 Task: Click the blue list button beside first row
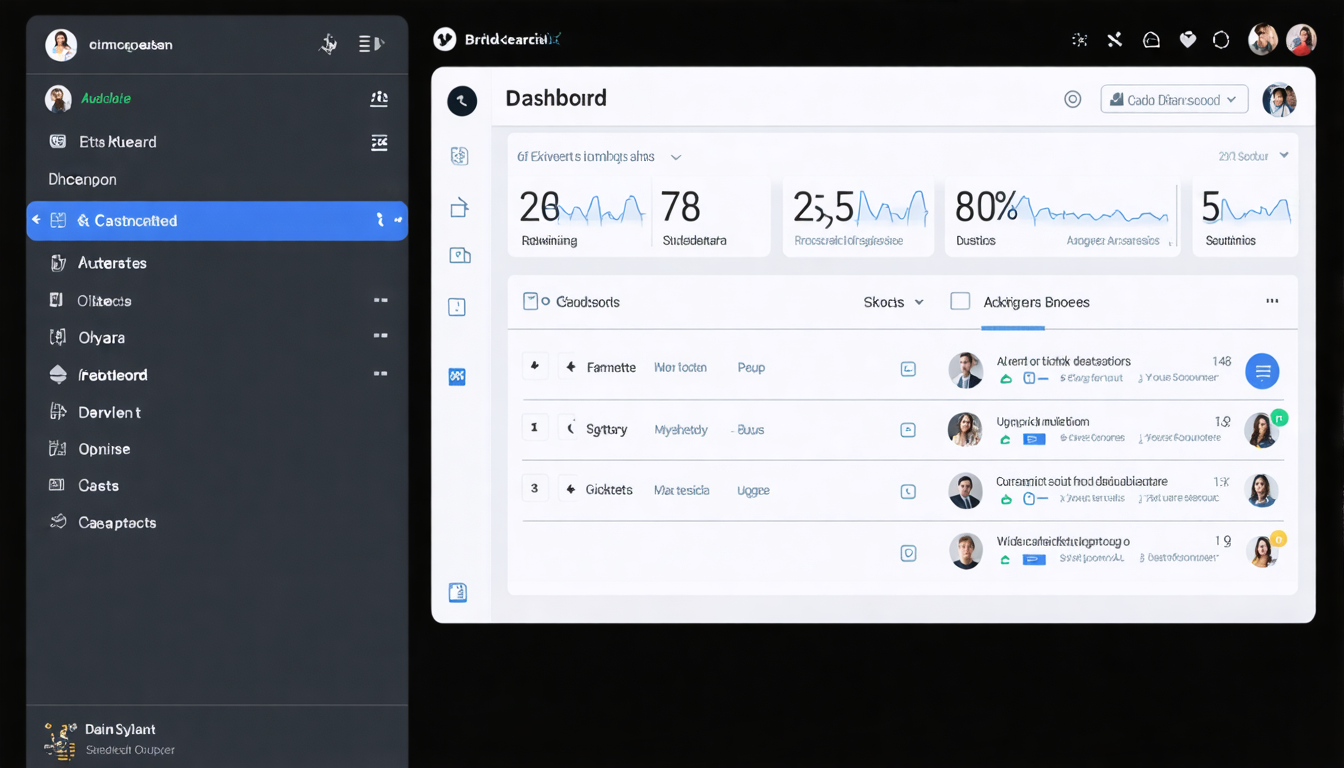point(1262,371)
